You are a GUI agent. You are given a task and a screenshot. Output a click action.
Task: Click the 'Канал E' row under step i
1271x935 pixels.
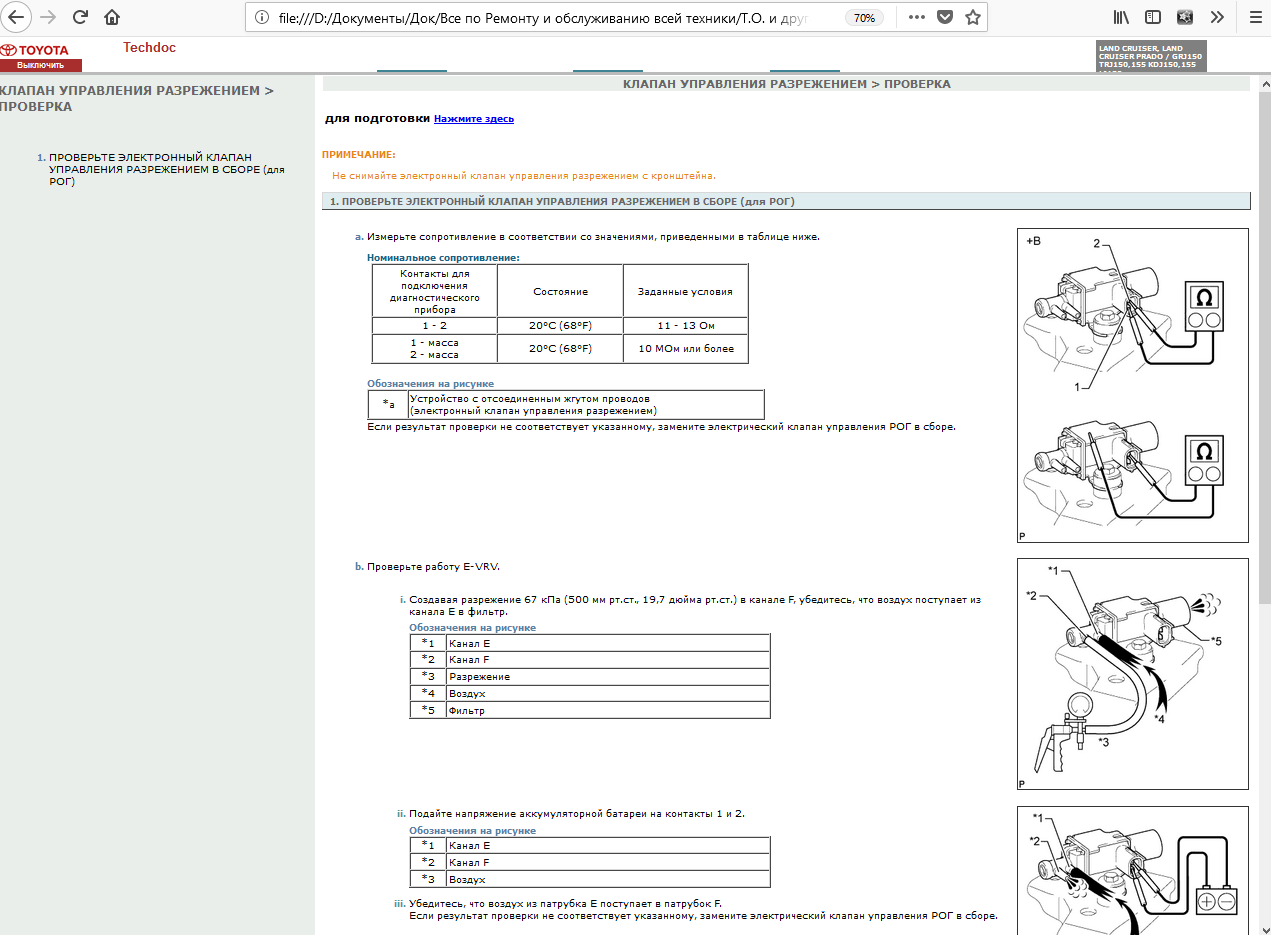click(590, 643)
